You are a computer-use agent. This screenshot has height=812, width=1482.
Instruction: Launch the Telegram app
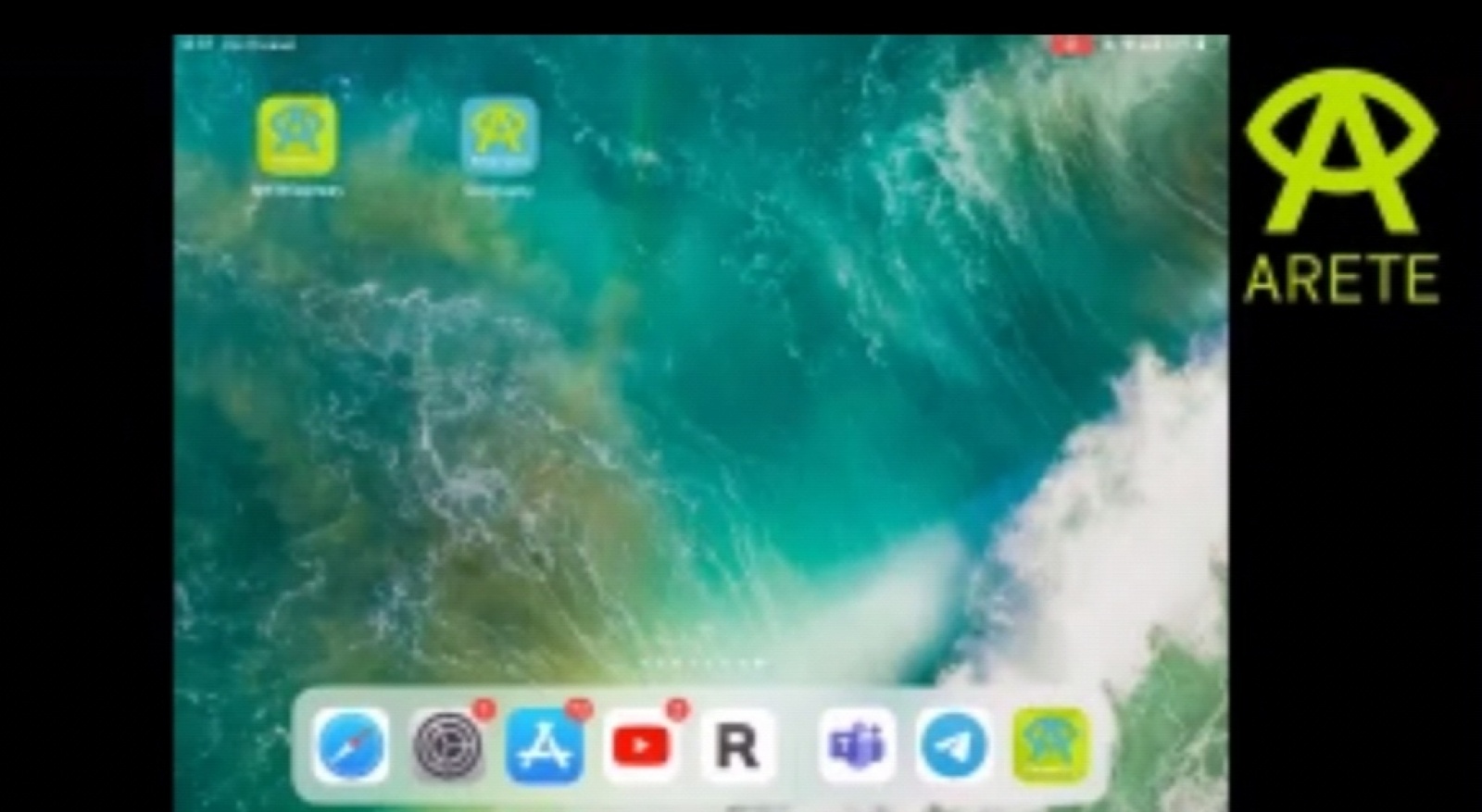[953, 746]
